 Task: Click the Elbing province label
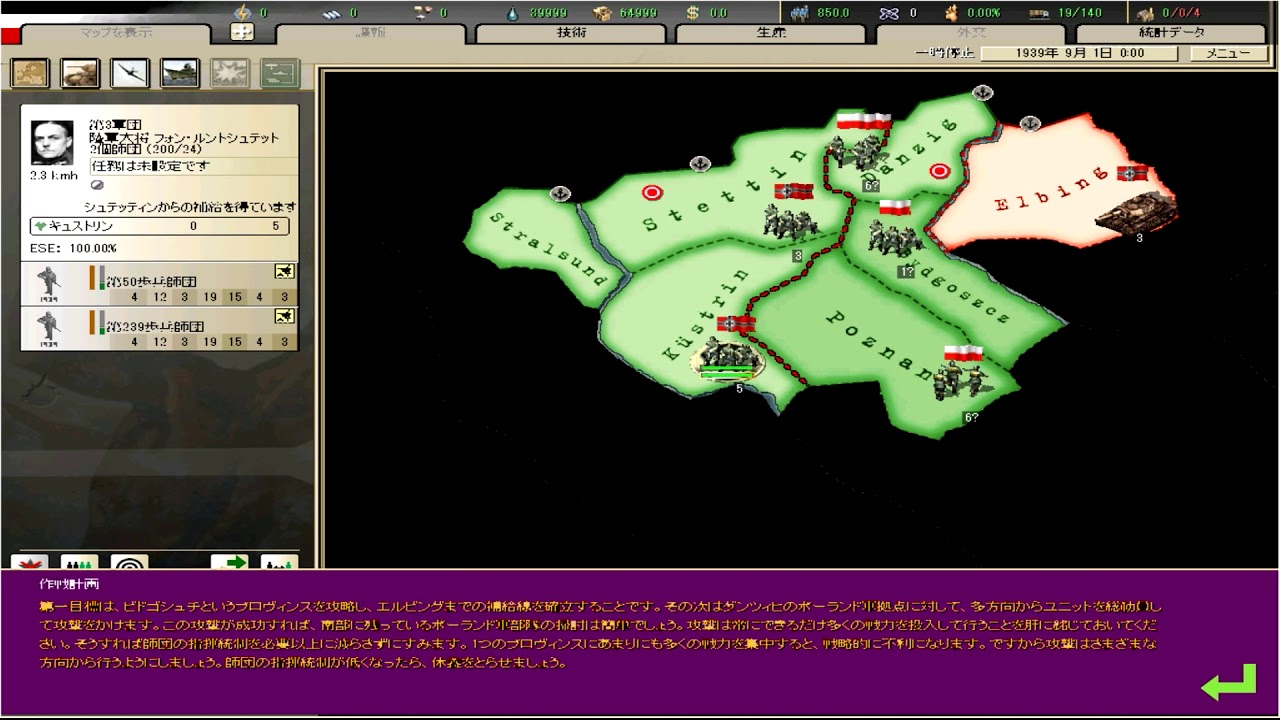point(1054,189)
